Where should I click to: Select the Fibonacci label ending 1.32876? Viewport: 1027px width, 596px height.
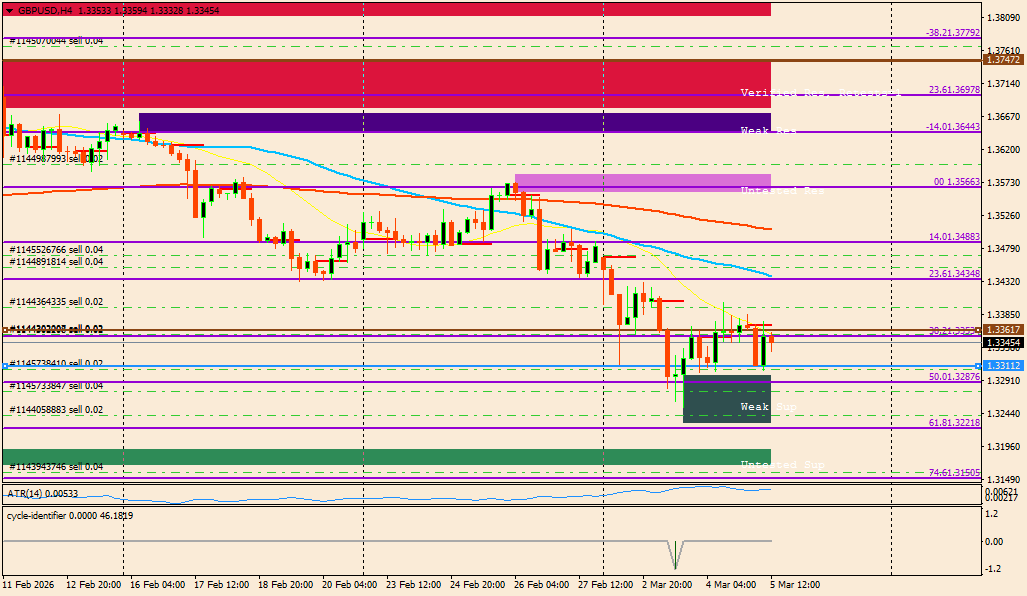click(954, 377)
